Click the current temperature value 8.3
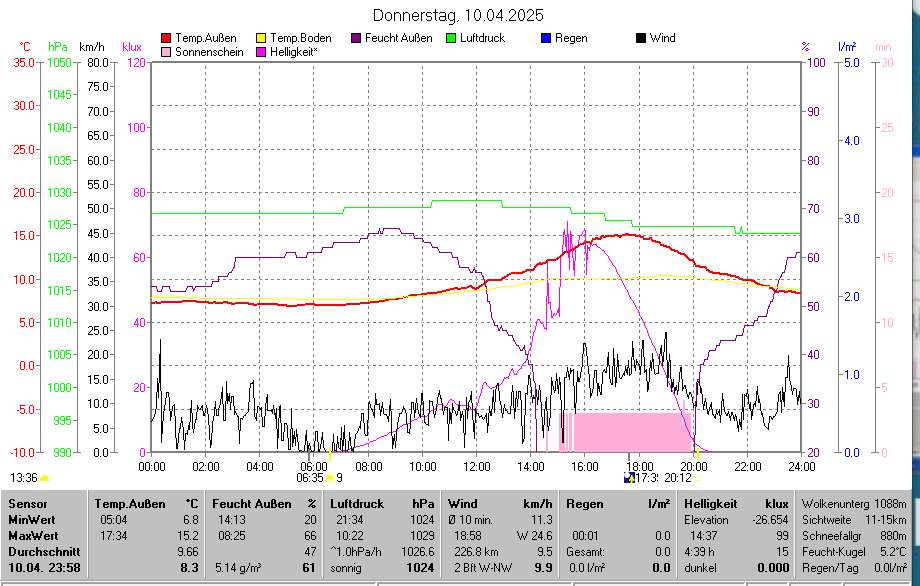 tap(190, 568)
